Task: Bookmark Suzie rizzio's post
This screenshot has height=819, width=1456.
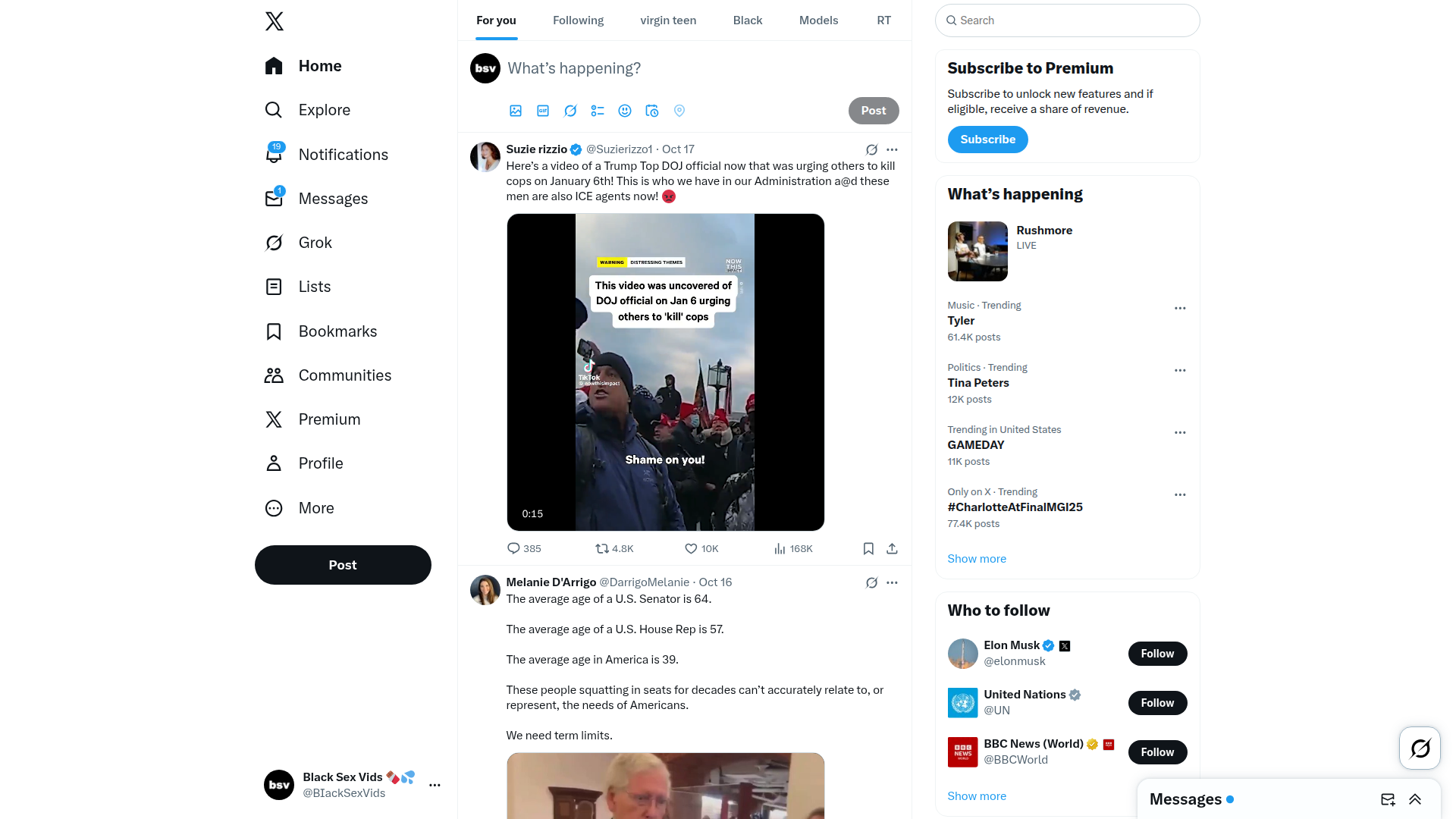Action: [x=868, y=548]
